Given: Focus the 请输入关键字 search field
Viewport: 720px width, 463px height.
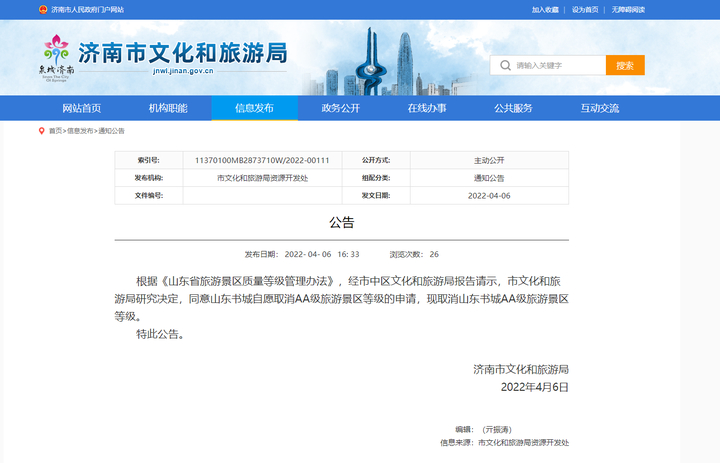Looking at the screenshot, I should pos(557,65).
